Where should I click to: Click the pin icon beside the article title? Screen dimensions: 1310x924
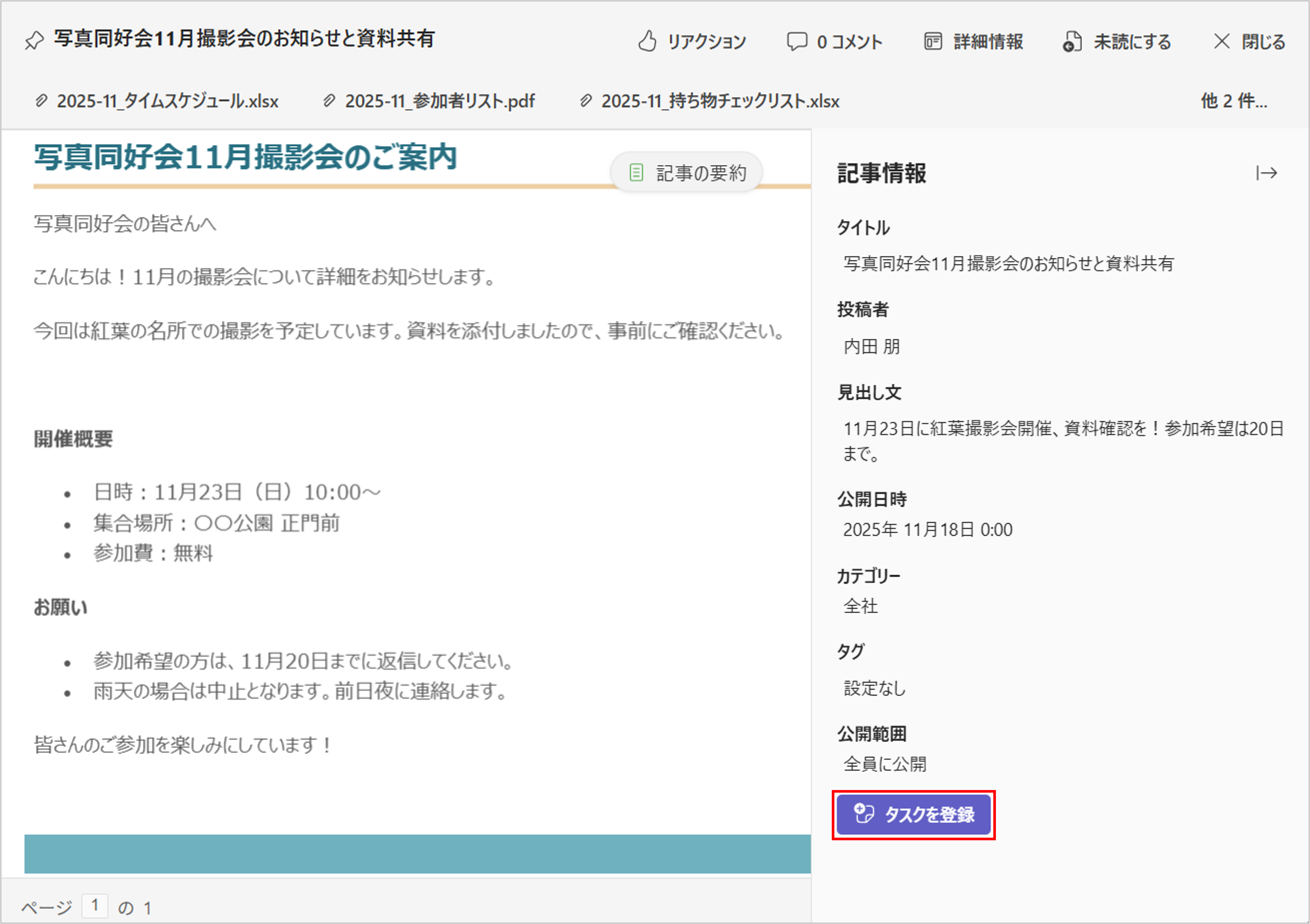pos(34,41)
